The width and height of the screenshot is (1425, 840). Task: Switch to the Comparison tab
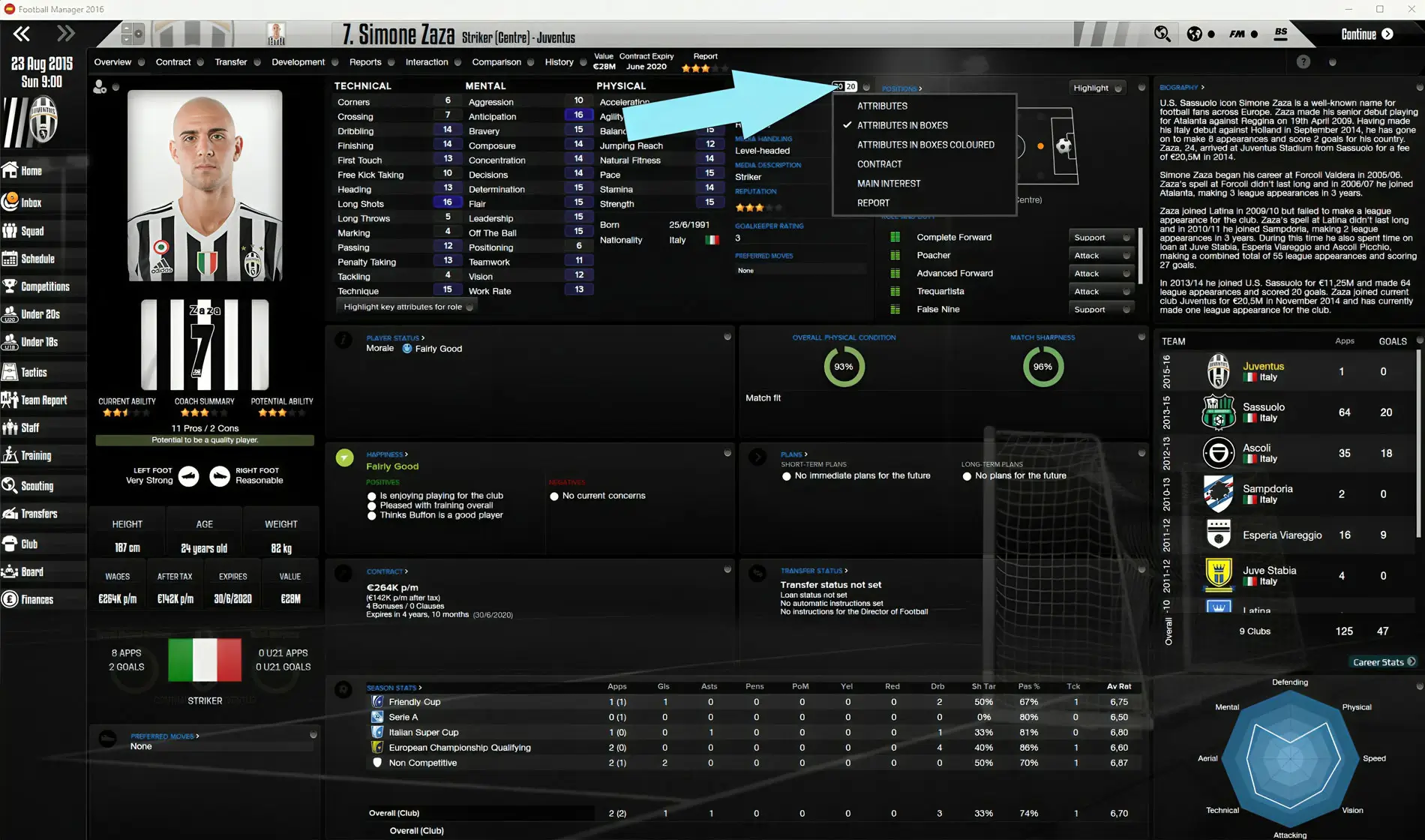[x=496, y=62]
